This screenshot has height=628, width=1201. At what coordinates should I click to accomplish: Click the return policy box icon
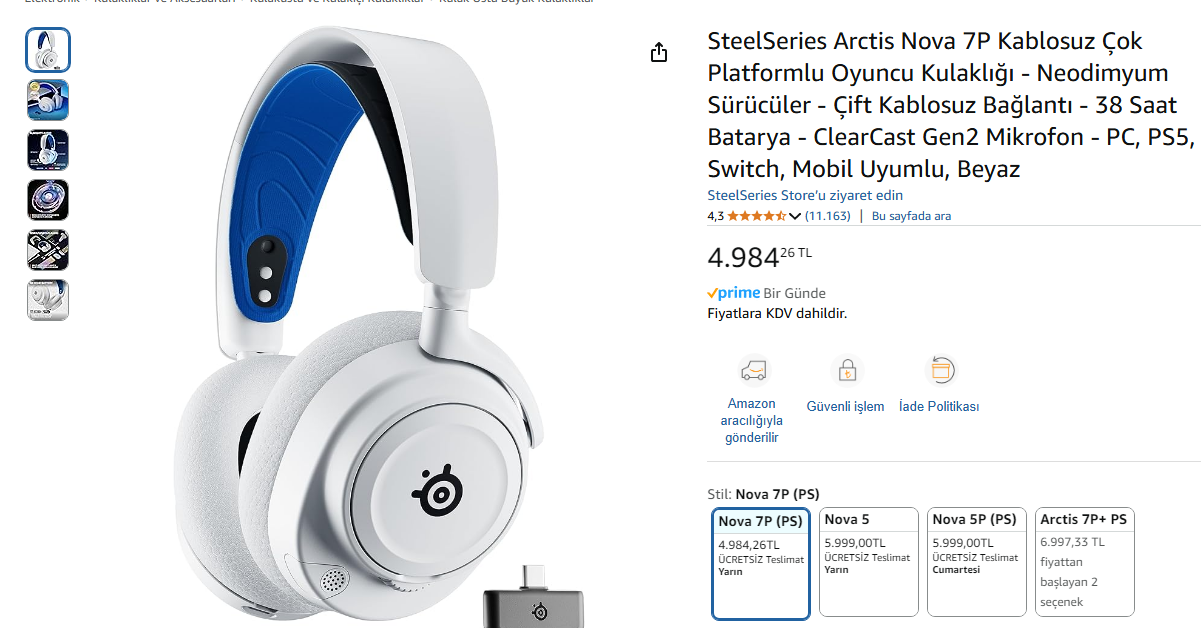[x=940, y=371]
